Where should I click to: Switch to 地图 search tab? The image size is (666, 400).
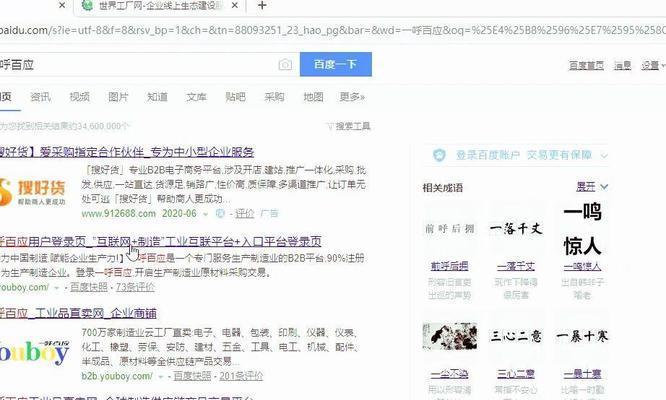click(313, 97)
